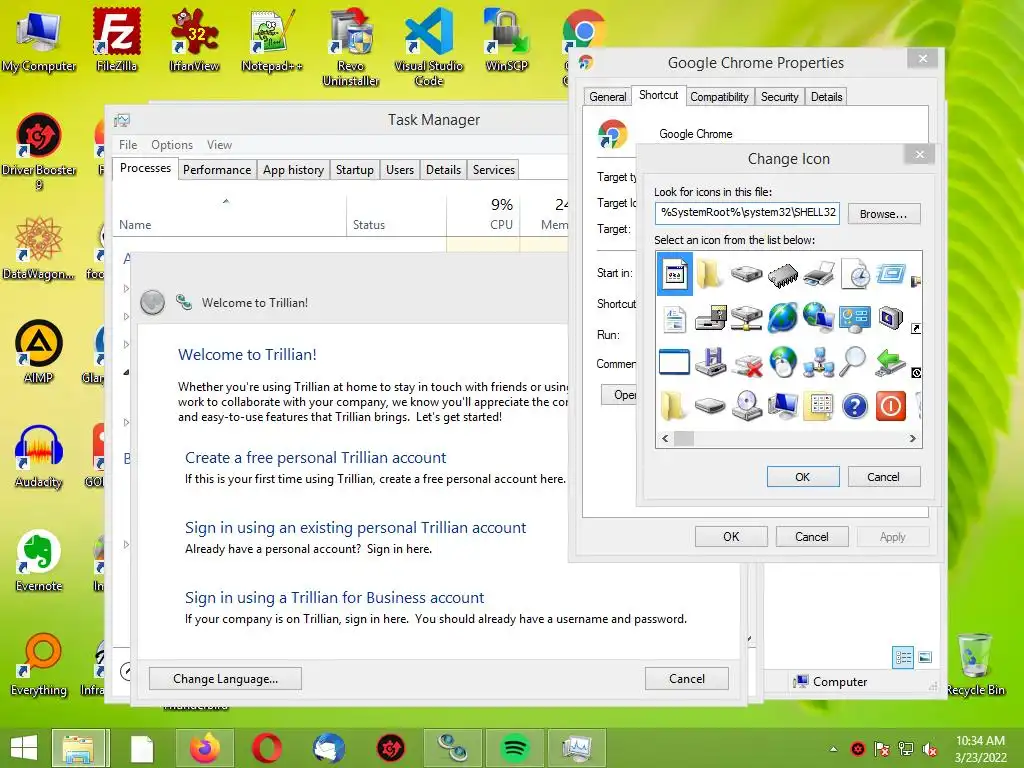Select the magnifying glass icon
This screenshot has height=768, width=1024.
(853, 362)
